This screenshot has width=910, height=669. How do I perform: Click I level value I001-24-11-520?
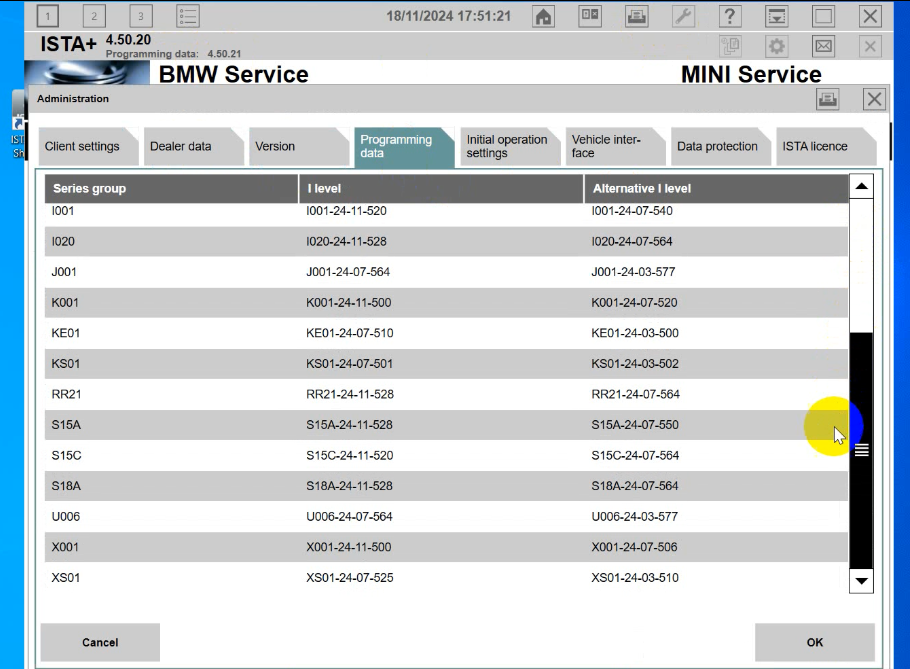[346, 211]
